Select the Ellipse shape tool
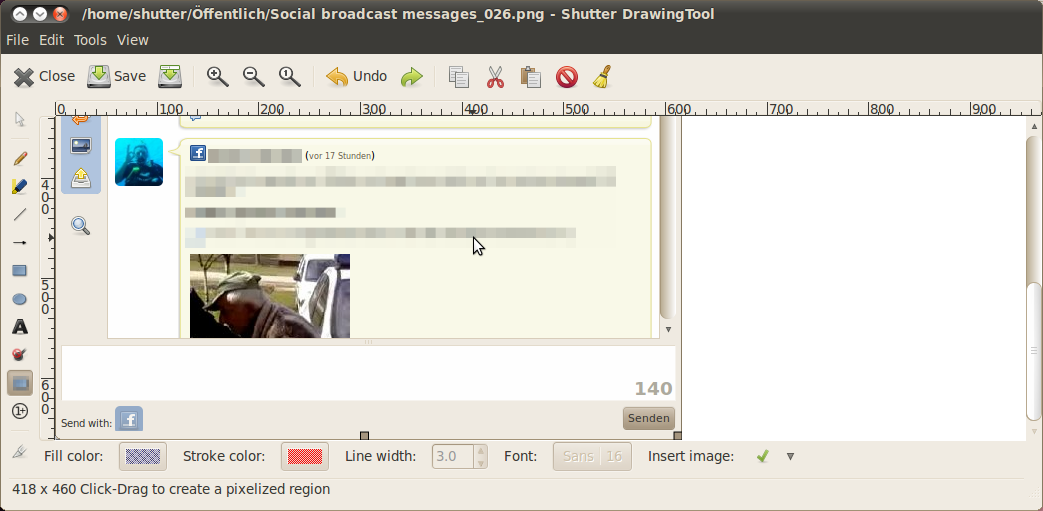This screenshot has width=1043, height=511. [19, 298]
